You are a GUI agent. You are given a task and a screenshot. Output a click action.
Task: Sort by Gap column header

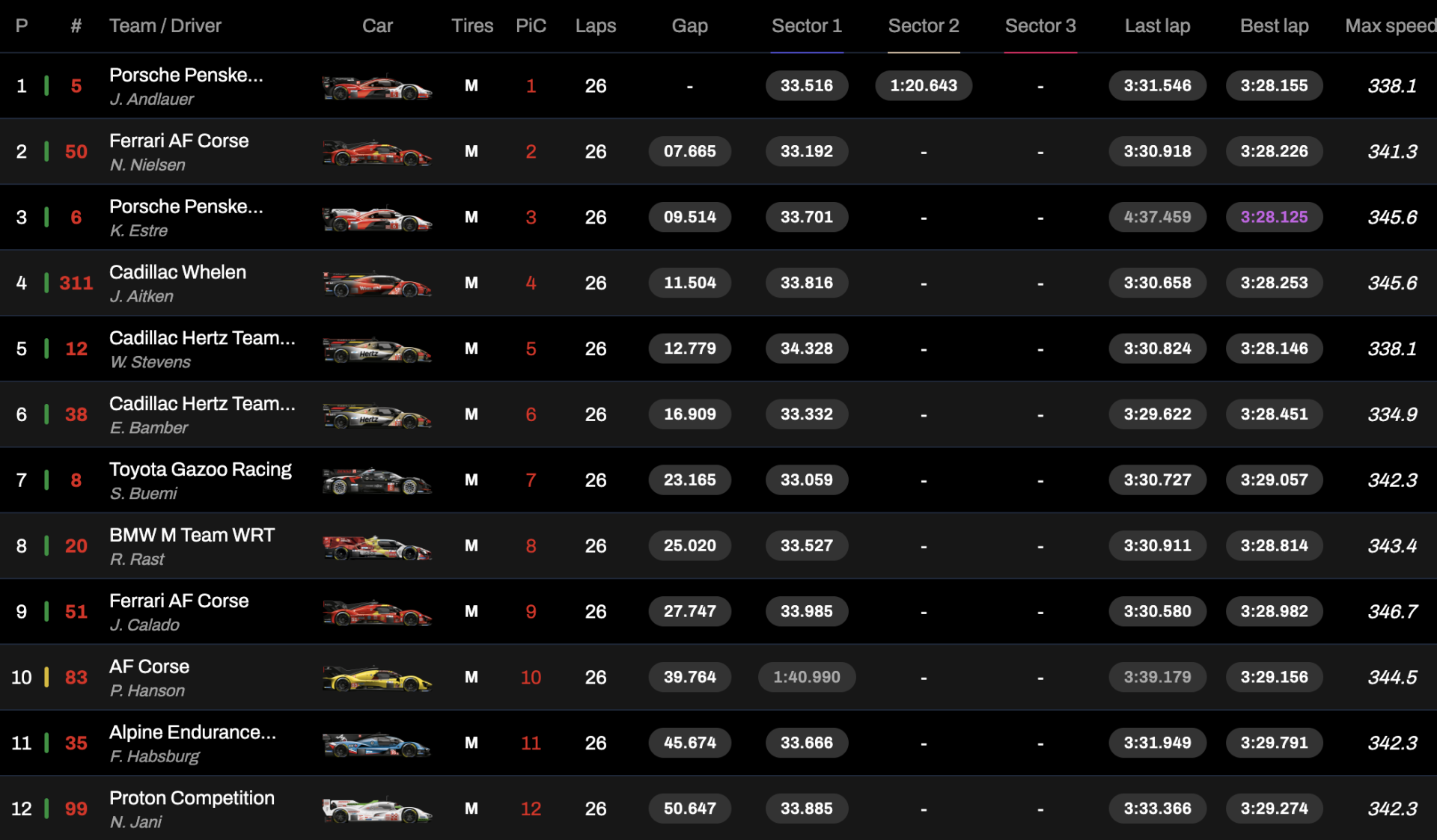click(689, 26)
